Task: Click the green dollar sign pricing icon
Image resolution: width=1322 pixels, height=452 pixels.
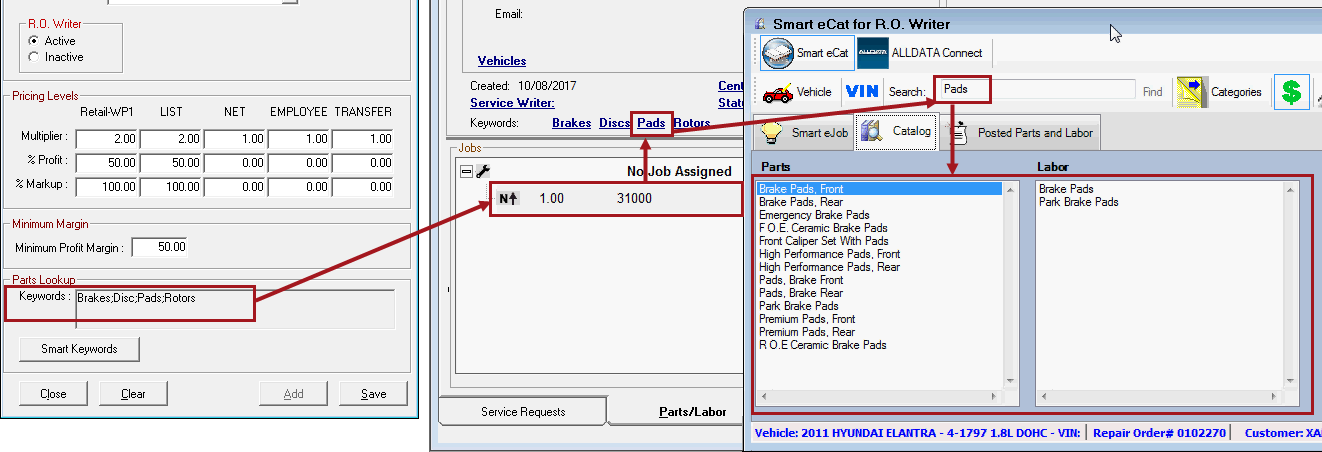Action: [1291, 92]
